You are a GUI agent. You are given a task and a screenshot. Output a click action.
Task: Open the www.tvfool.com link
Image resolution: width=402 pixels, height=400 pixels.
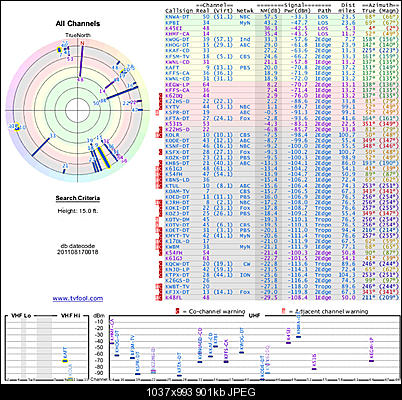[78, 299]
